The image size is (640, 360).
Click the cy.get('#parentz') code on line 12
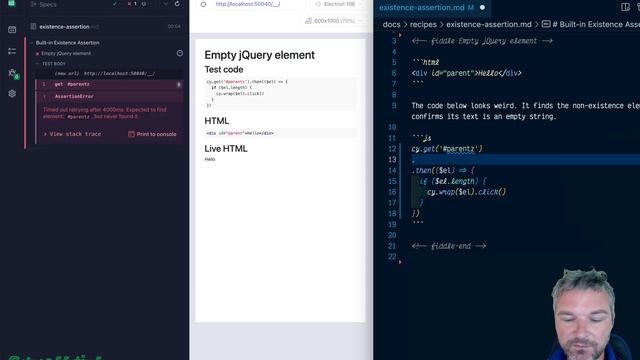[447, 149]
